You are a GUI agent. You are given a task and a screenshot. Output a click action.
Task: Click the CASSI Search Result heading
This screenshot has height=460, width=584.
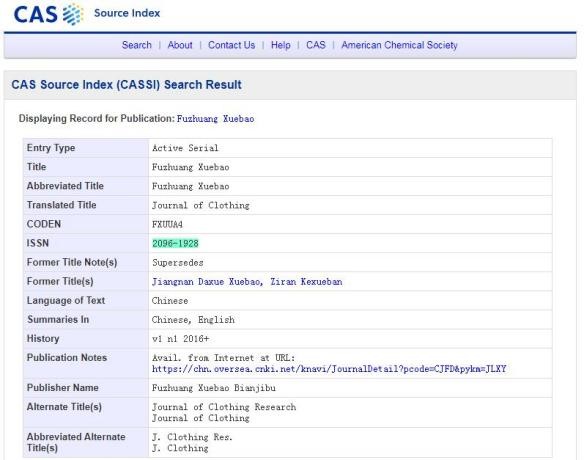127,85
